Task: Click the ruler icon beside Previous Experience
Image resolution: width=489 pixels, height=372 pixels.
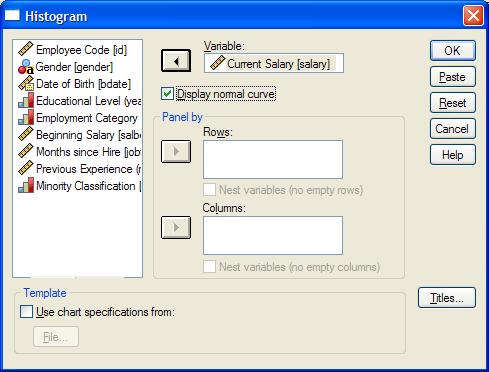Action: [x=26, y=168]
